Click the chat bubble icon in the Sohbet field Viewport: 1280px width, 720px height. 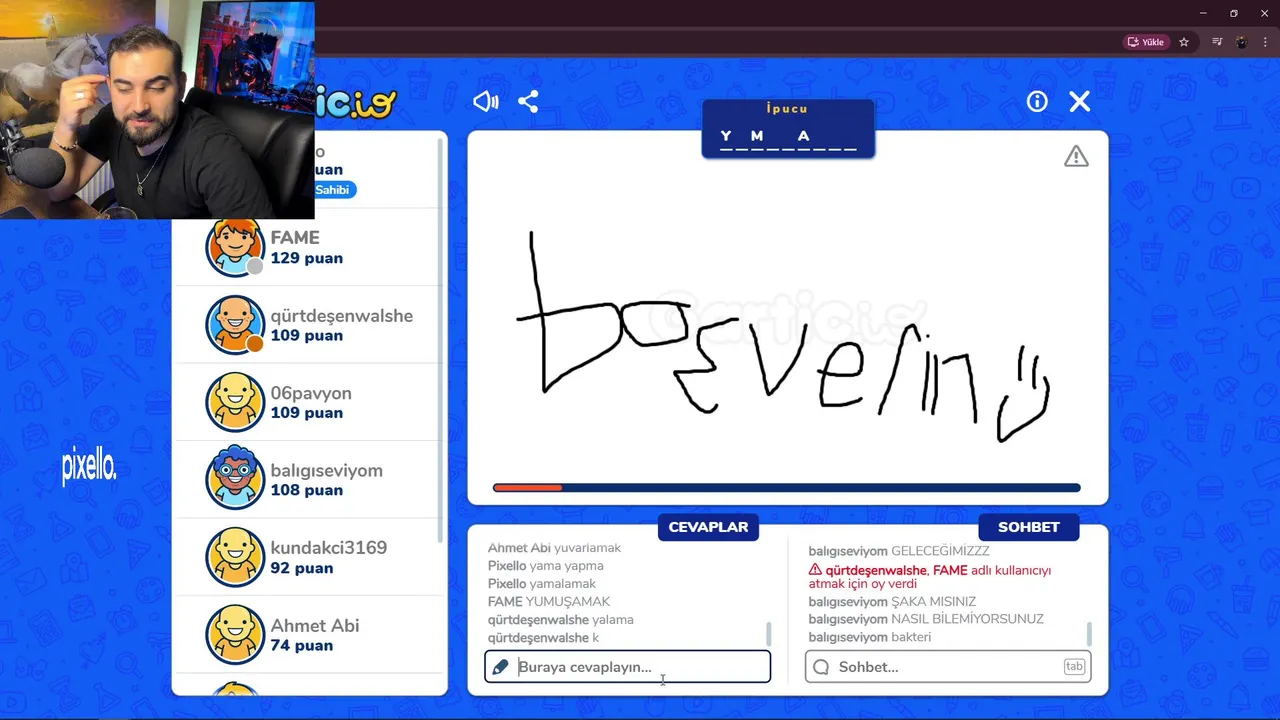coord(821,667)
